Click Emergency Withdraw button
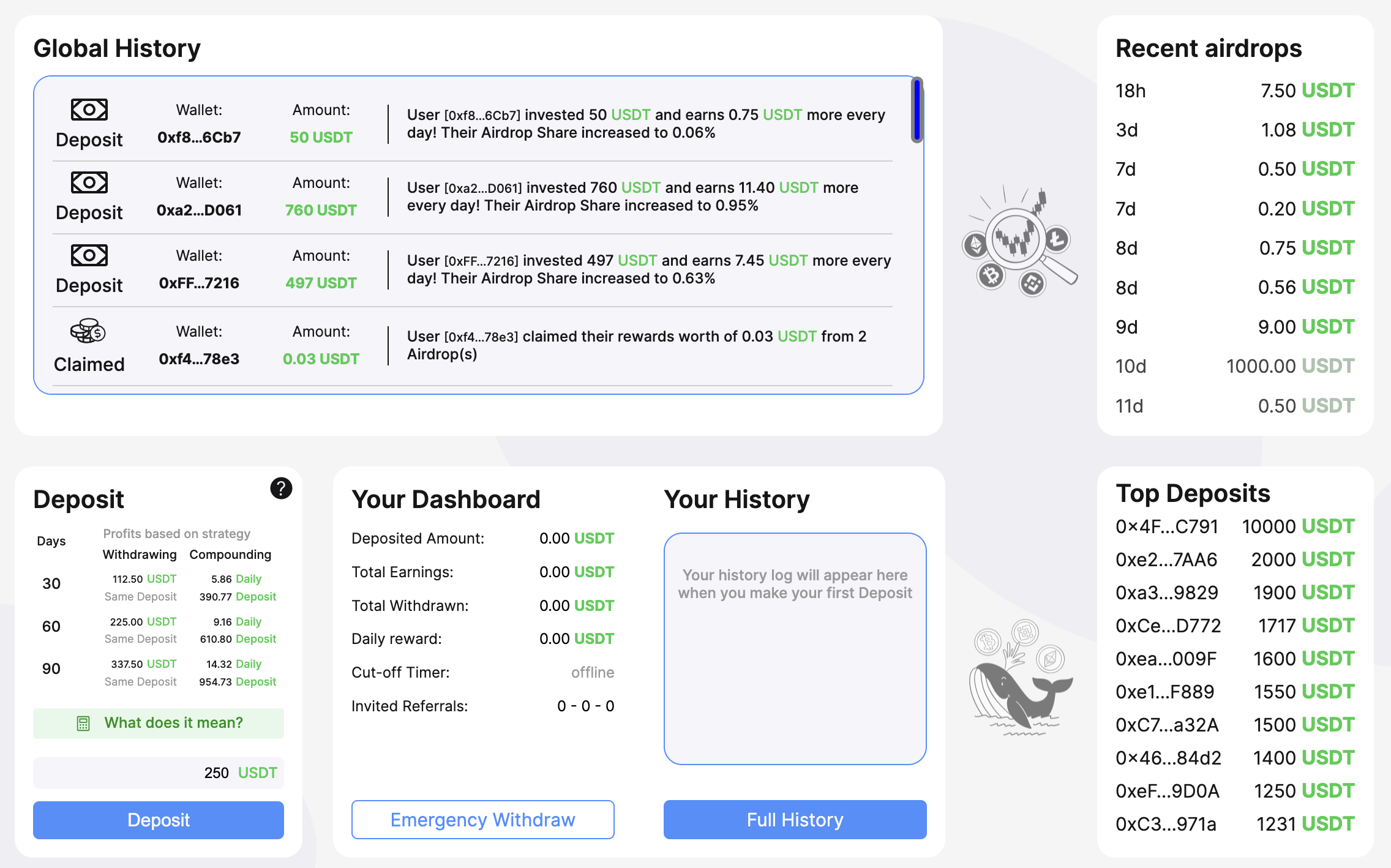Screen dimensions: 1391x868 point(483,820)
